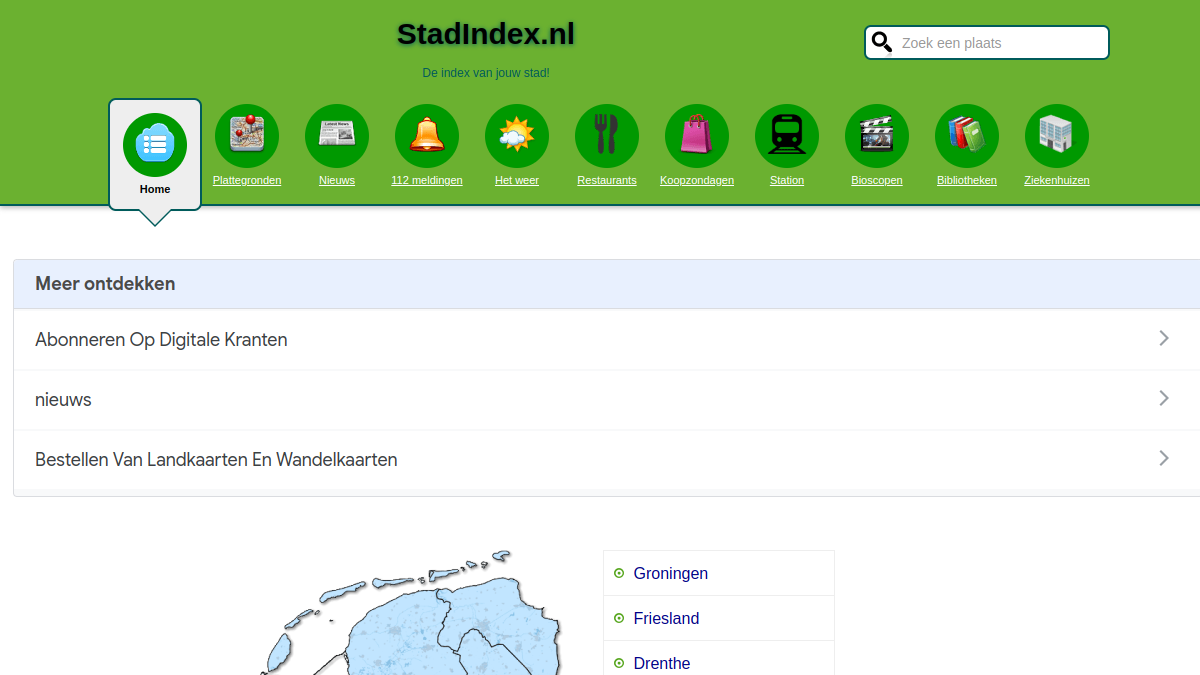Click the Home list icon
1200x675 pixels.
click(x=155, y=145)
